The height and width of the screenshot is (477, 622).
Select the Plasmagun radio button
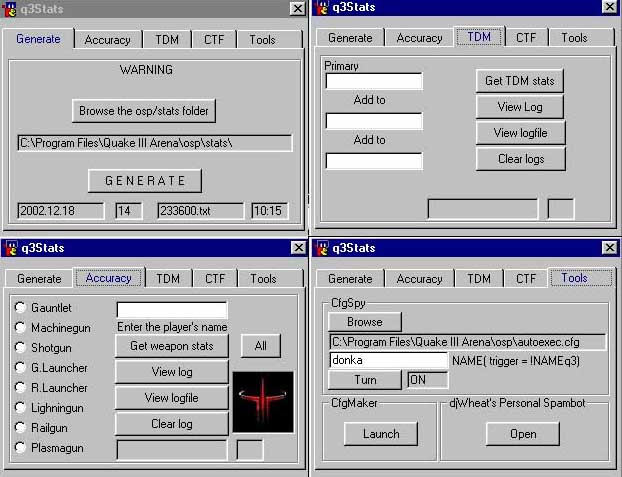point(20,448)
